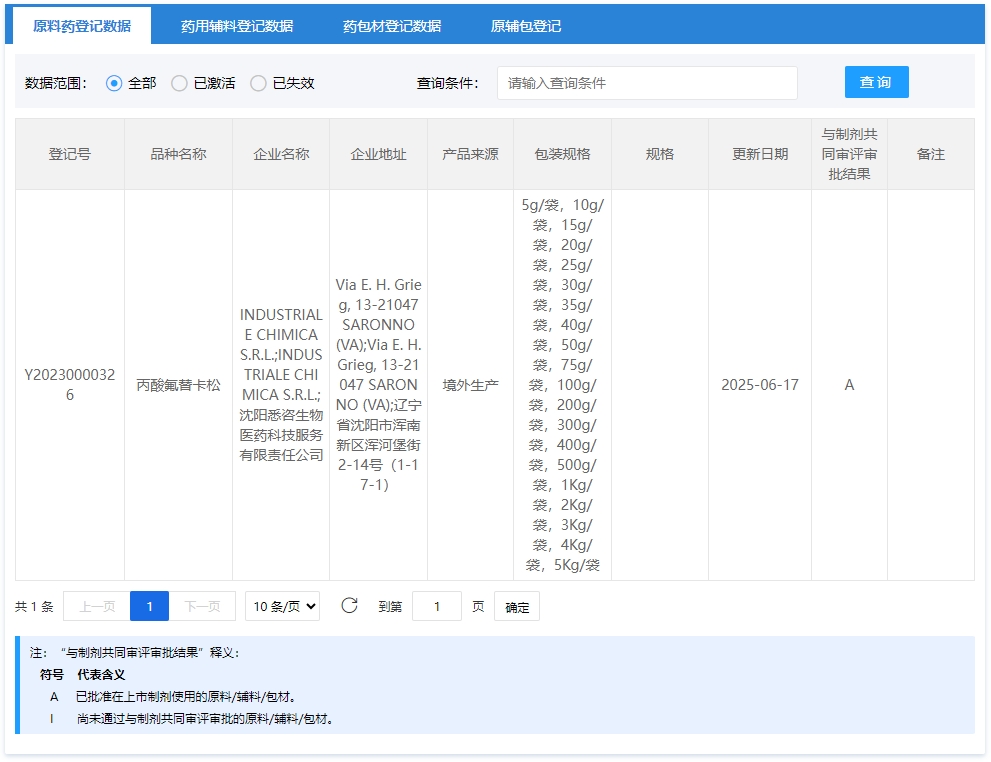Click the 上一页 previous page button
Screen dimensions: 991x762
pos(97,606)
